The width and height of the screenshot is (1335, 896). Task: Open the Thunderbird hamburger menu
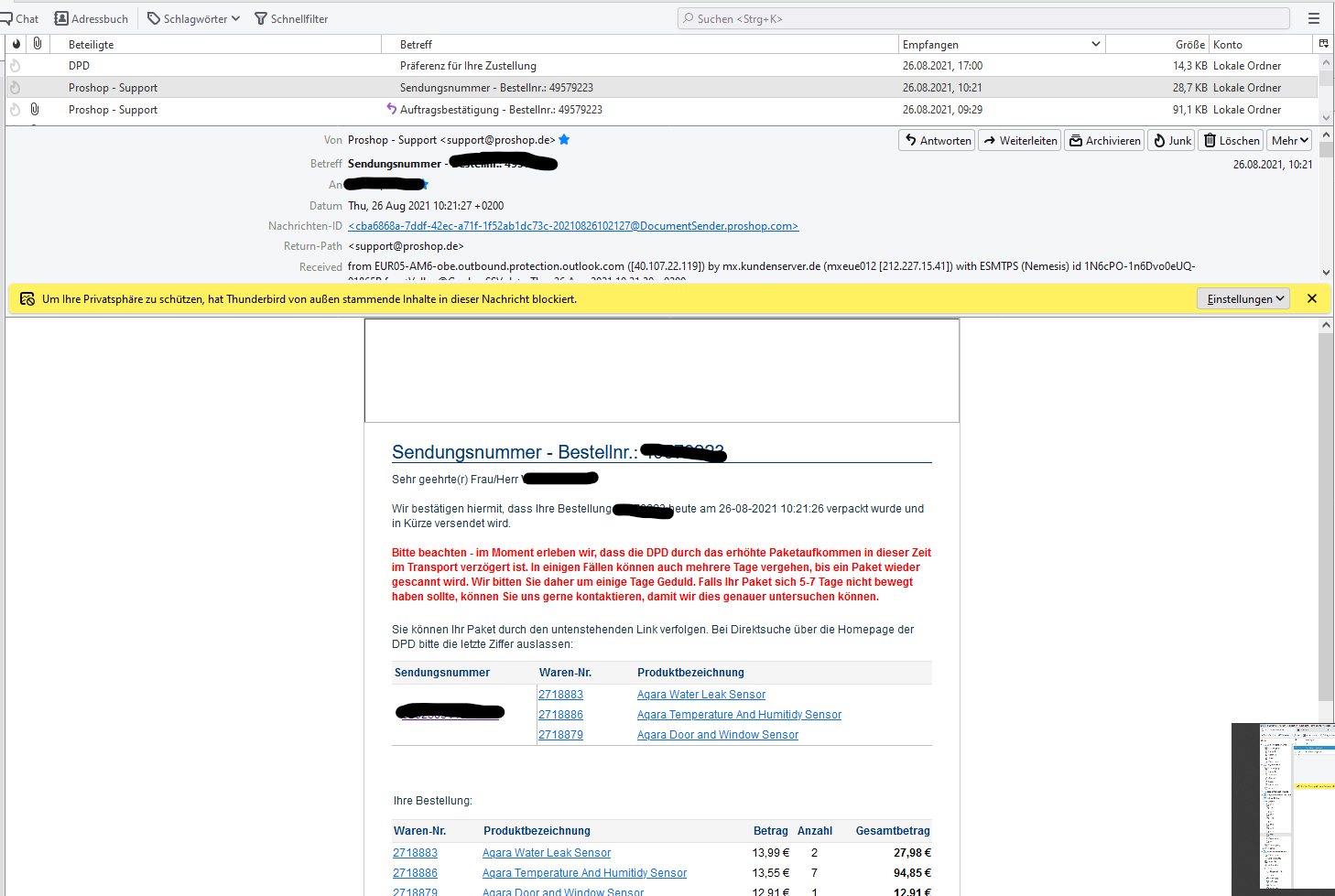(x=1314, y=18)
